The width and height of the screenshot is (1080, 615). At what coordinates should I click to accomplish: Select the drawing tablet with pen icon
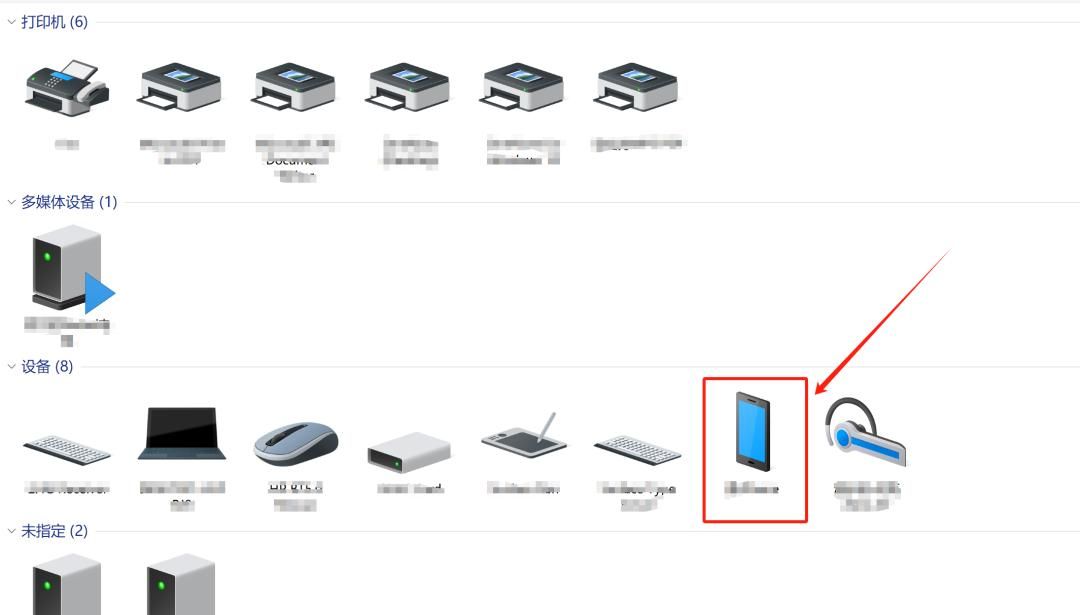click(524, 435)
